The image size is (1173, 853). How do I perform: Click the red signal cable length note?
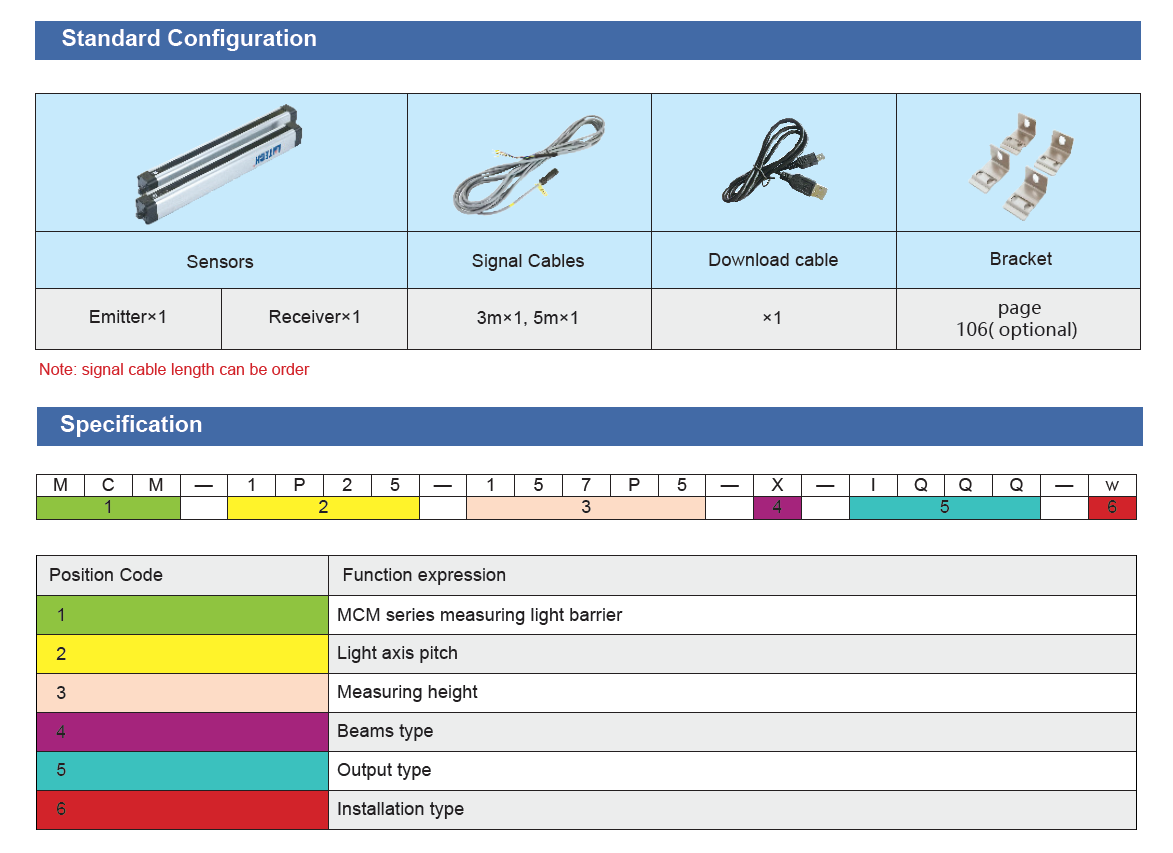174,370
